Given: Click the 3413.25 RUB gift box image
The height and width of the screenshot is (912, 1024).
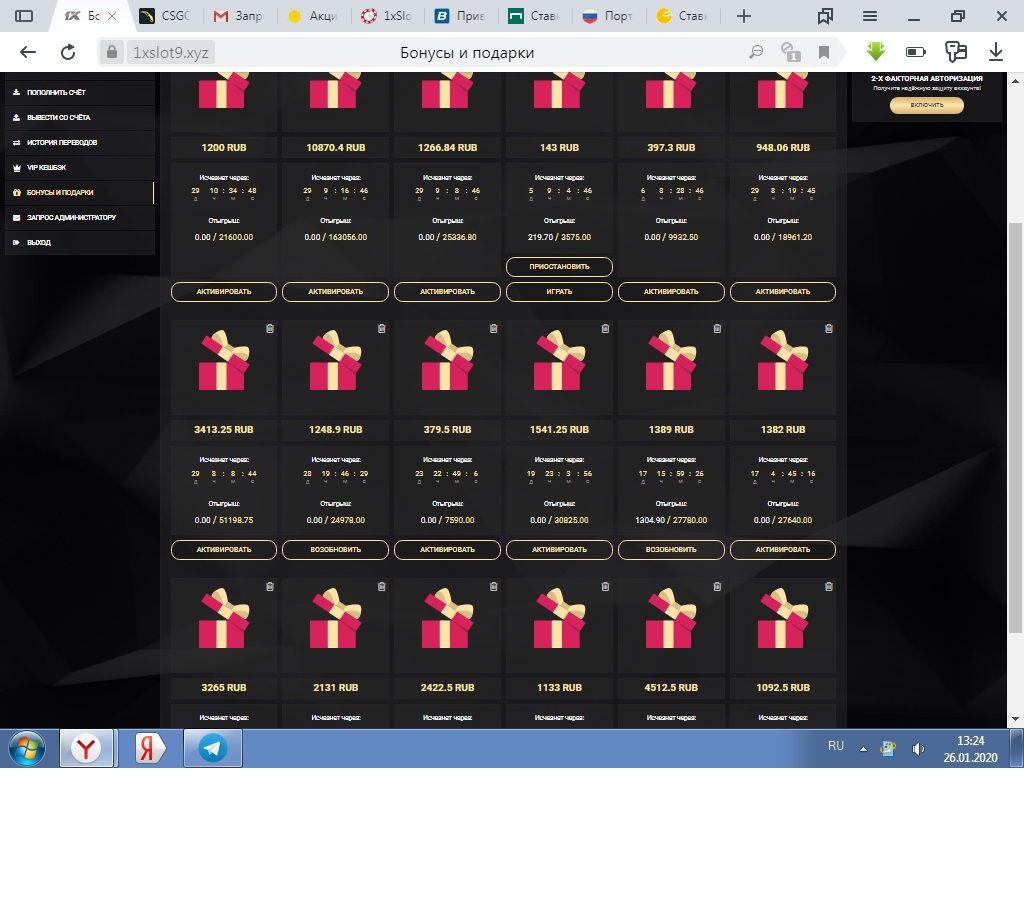Looking at the screenshot, I should point(224,360).
